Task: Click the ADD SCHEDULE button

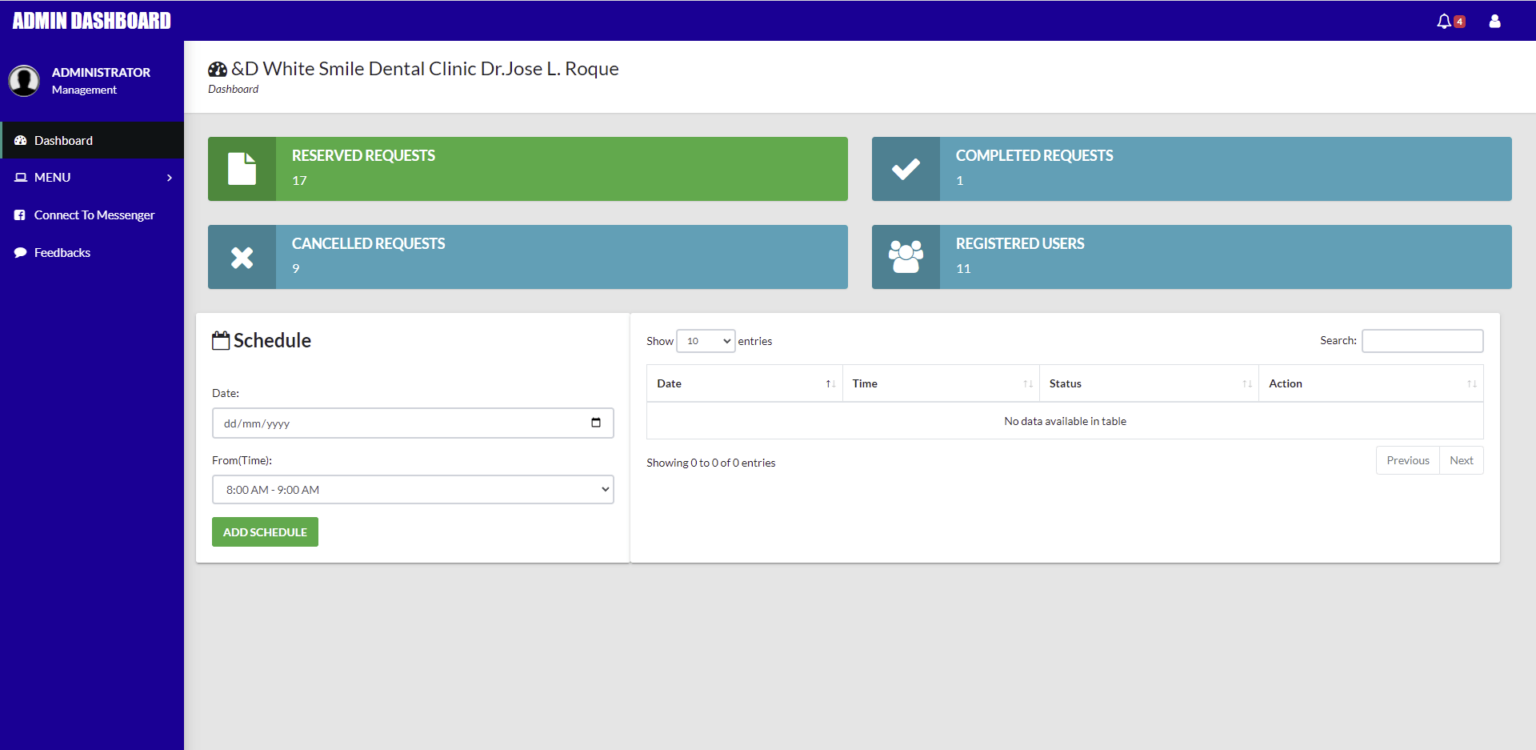Action: [264, 531]
